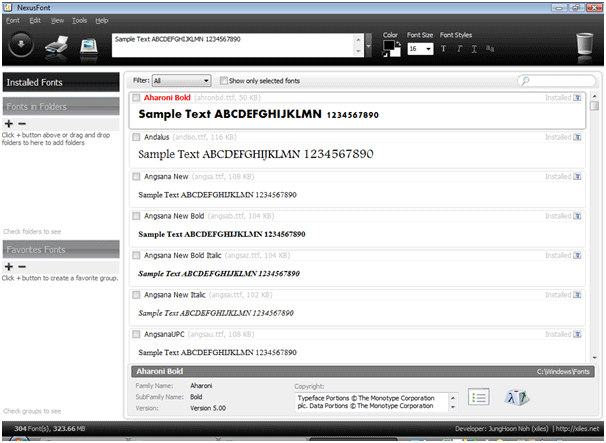Check the Angsana New Bold font checkbox

click(x=136, y=216)
